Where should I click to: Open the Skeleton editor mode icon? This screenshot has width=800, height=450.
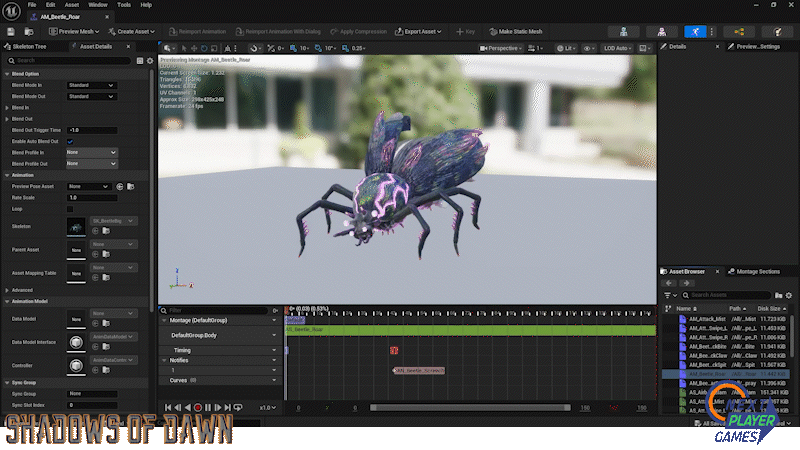point(623,32)
